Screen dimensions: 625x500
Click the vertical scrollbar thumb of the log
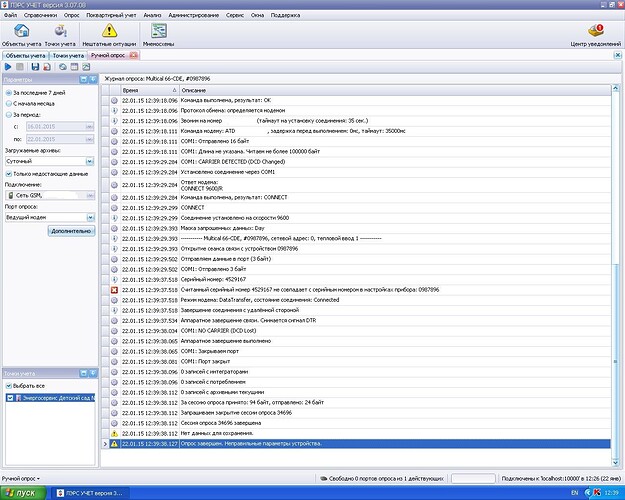(615, 361)
